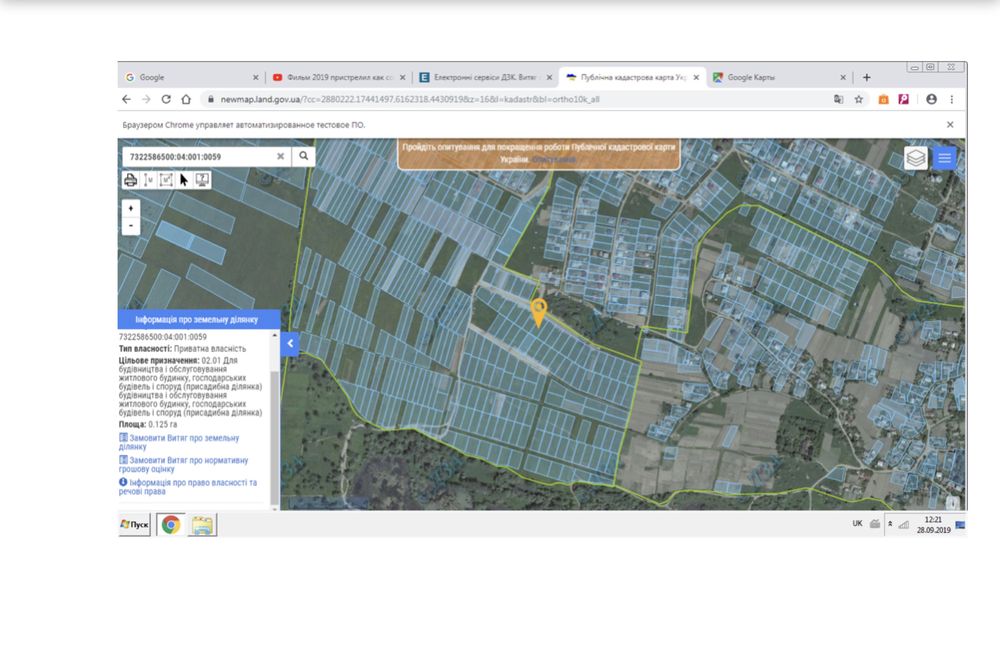Collapse the side panel with the arrow
The width and height of the screenshot is (1000, 658).
coord(289,343)
